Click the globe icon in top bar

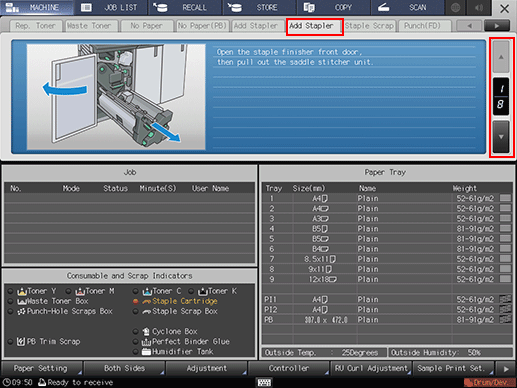click(456, 8)
